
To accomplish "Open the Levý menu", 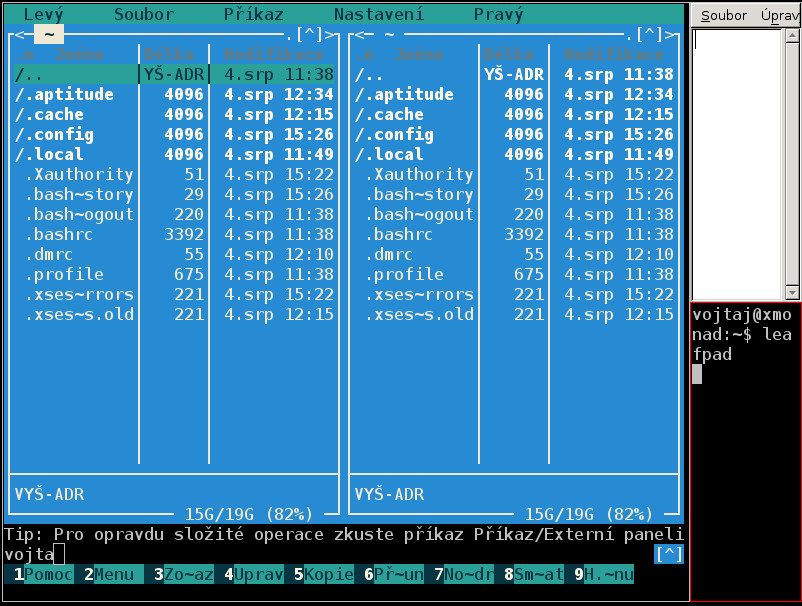I will pos(43,14).
